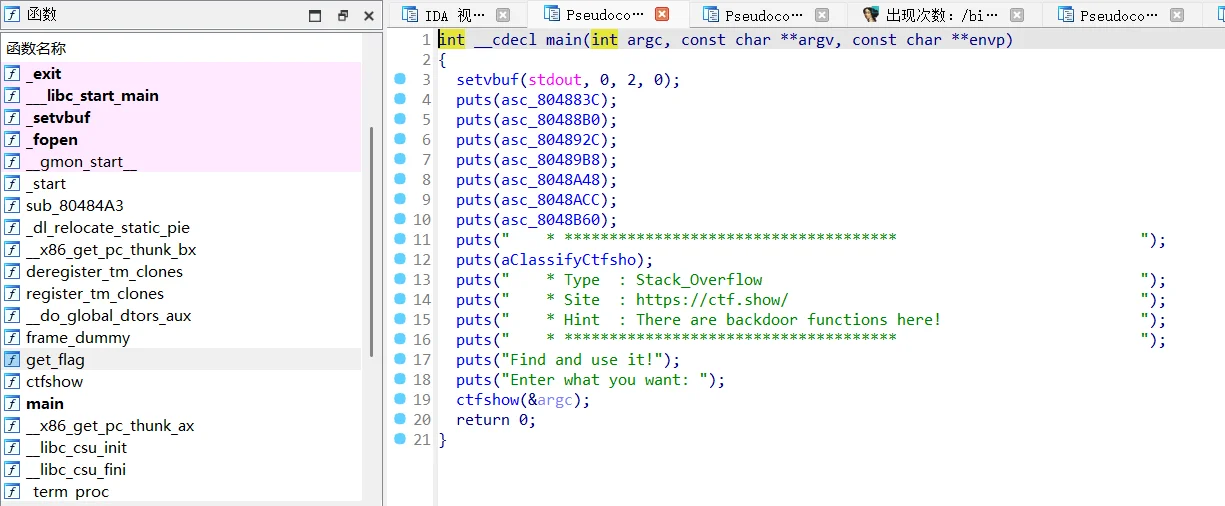Close the active Pseudocode tab
This screenshot has height=506, width=1225.
coord(662,15)
